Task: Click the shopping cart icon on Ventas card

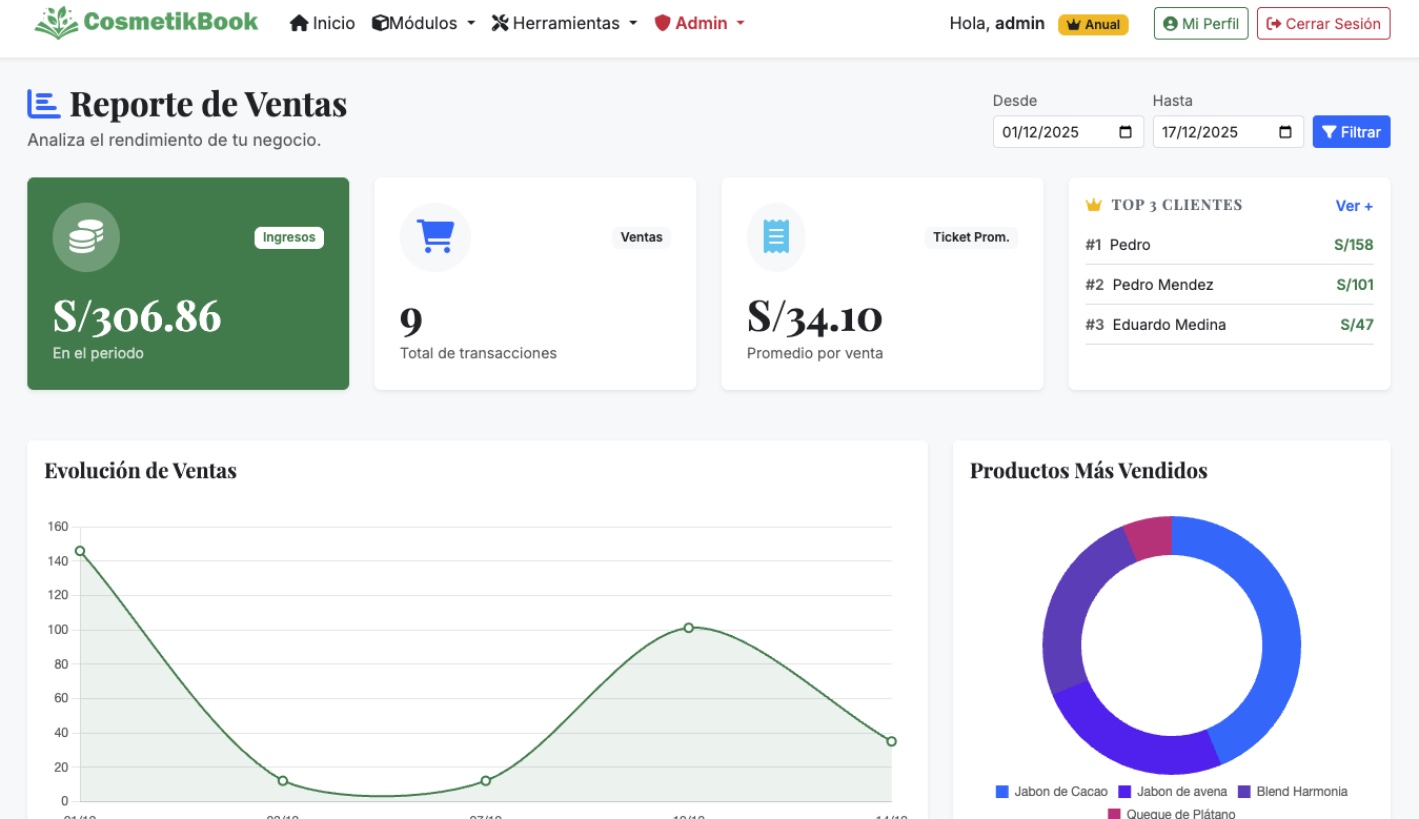Action: click(x=435, y=237)
